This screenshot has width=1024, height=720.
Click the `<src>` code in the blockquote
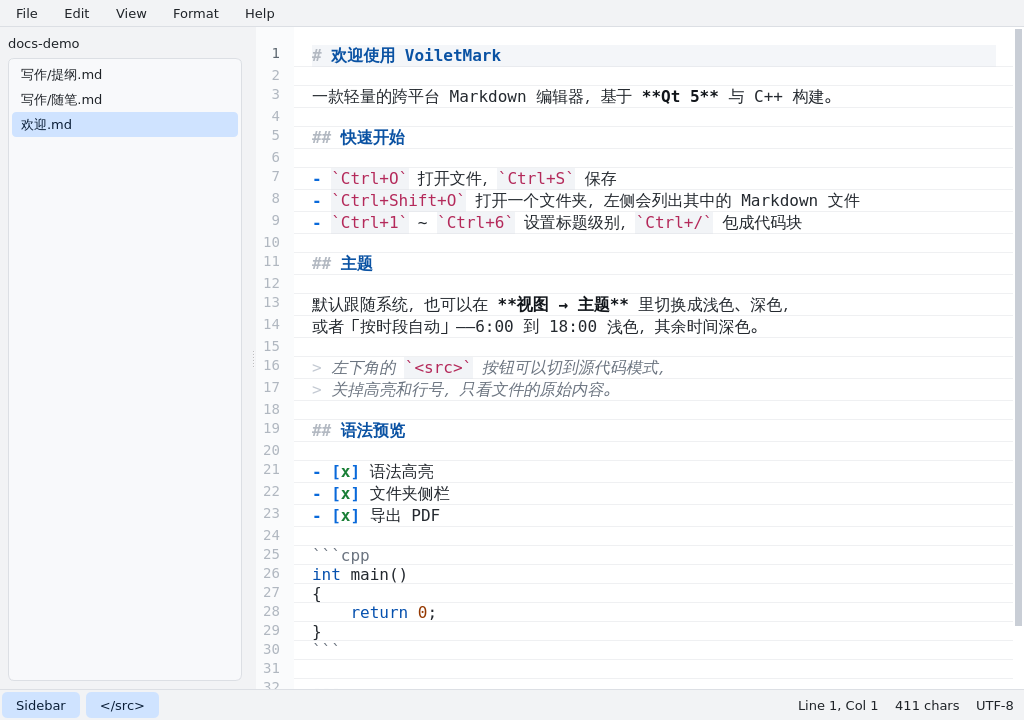point(438,368)
